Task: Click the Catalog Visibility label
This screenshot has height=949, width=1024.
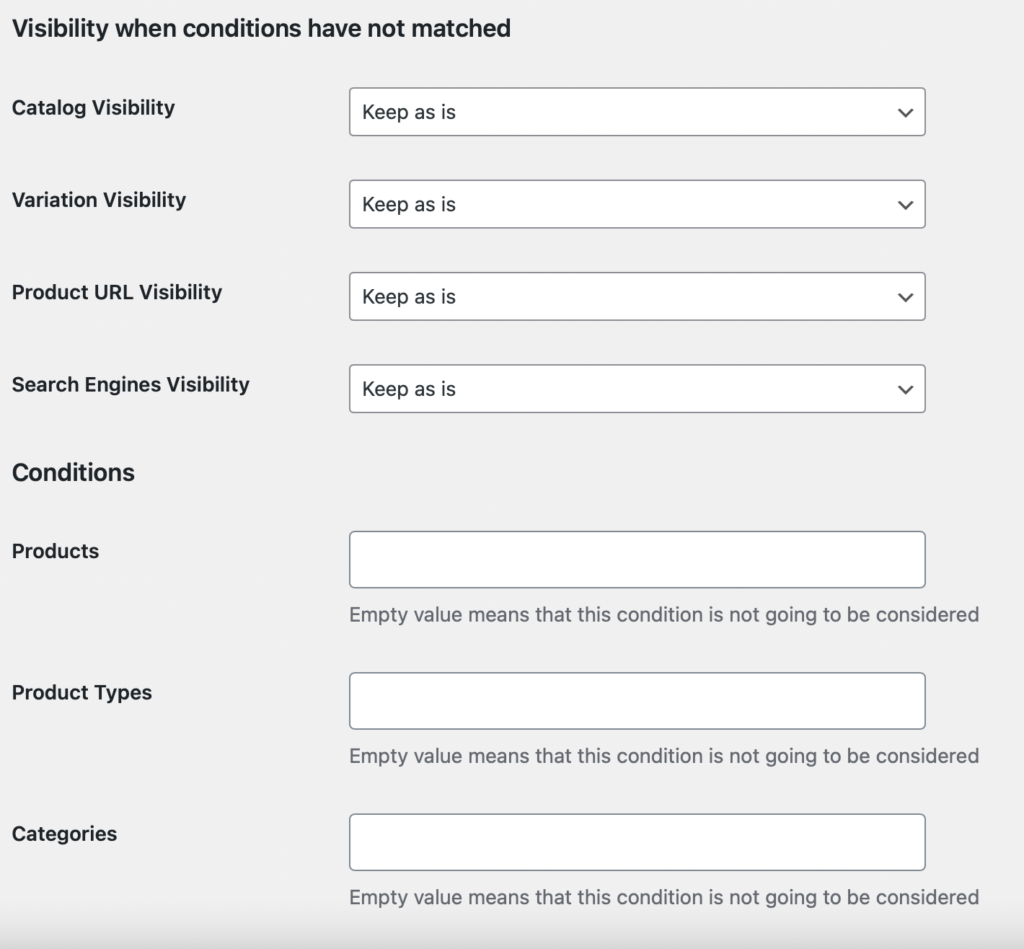Action: 93,108
